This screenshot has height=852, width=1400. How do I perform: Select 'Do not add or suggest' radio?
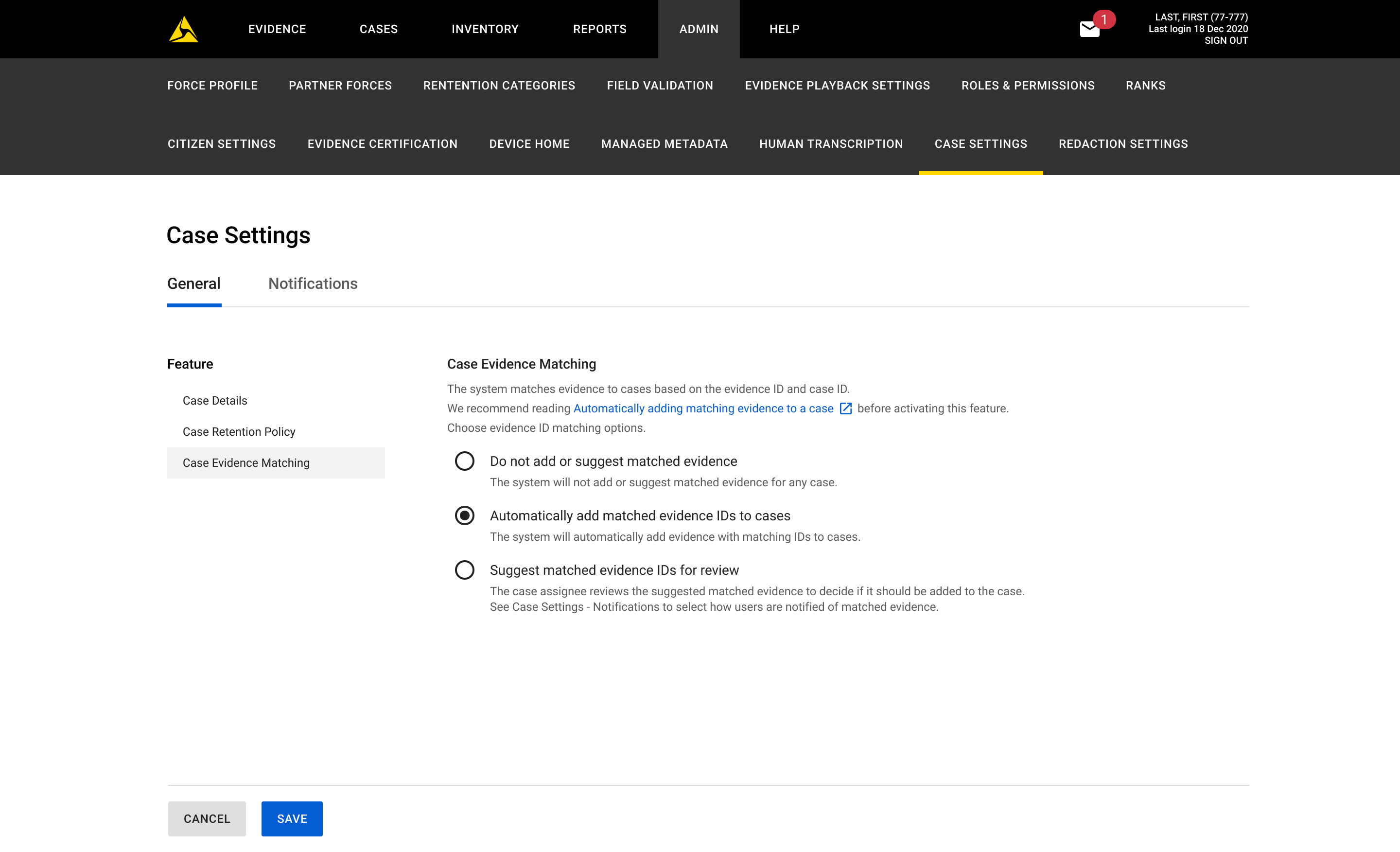coord(464,461)
